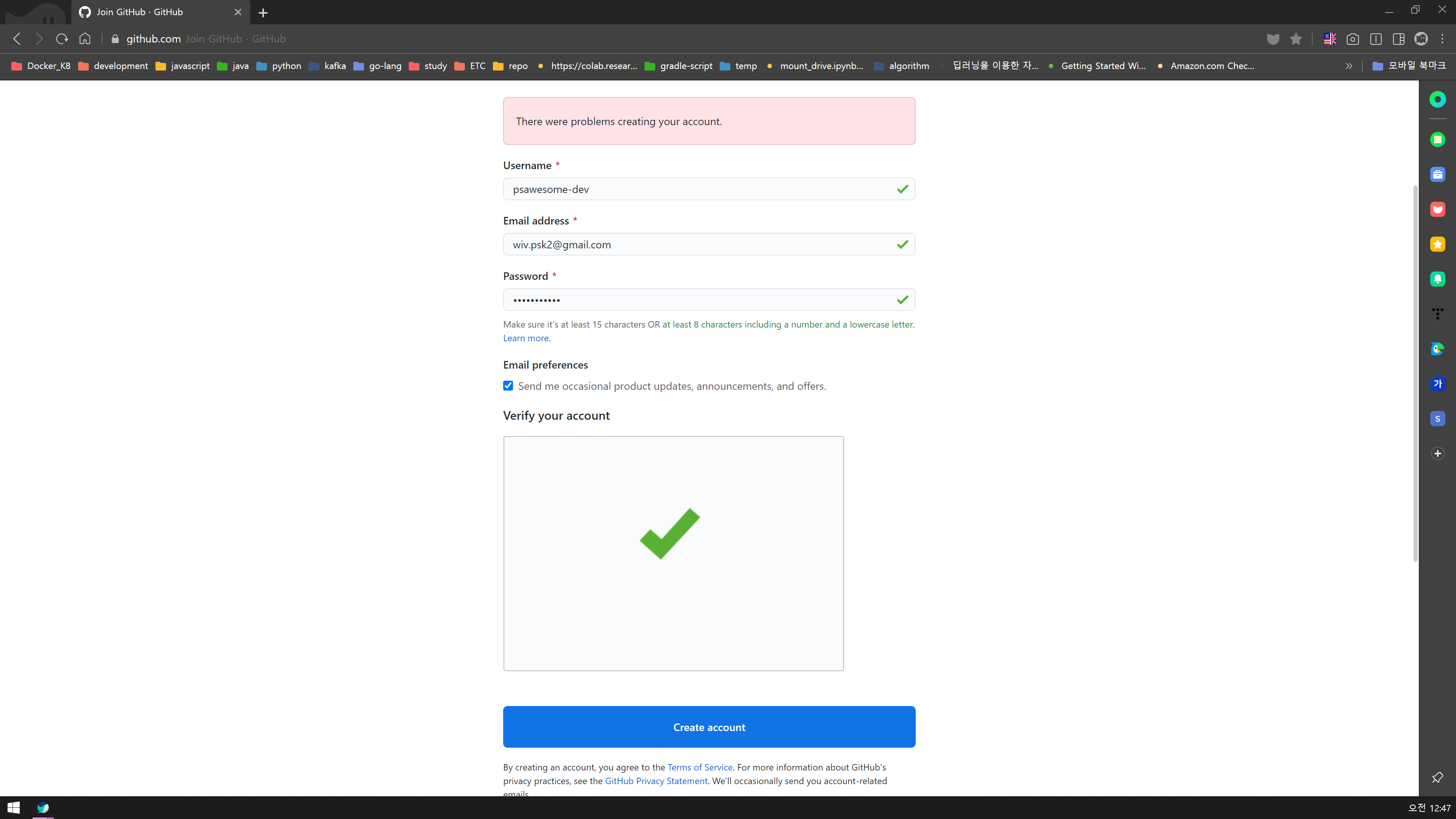Click the browser reload icon

pyautogui.click(x=61, y=38)
